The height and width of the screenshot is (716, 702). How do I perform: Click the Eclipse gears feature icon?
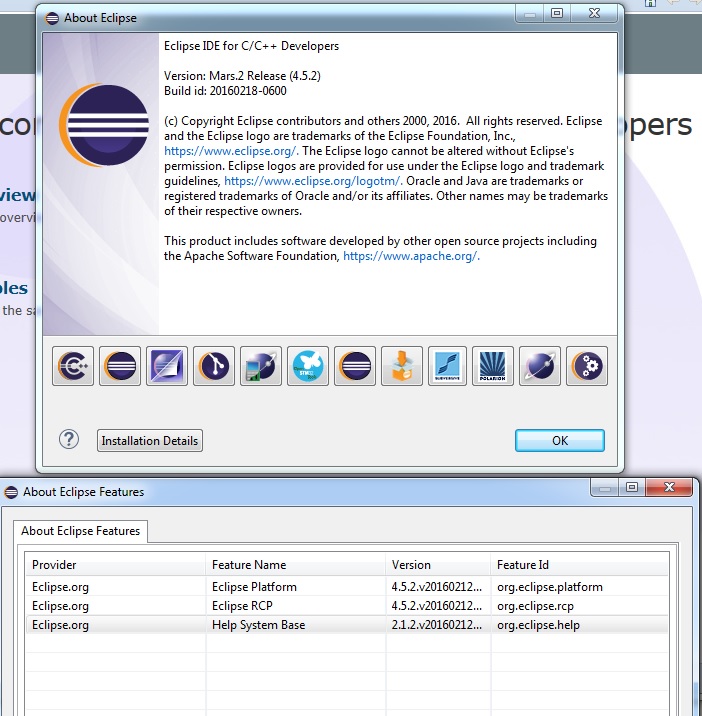click(587, 366)
